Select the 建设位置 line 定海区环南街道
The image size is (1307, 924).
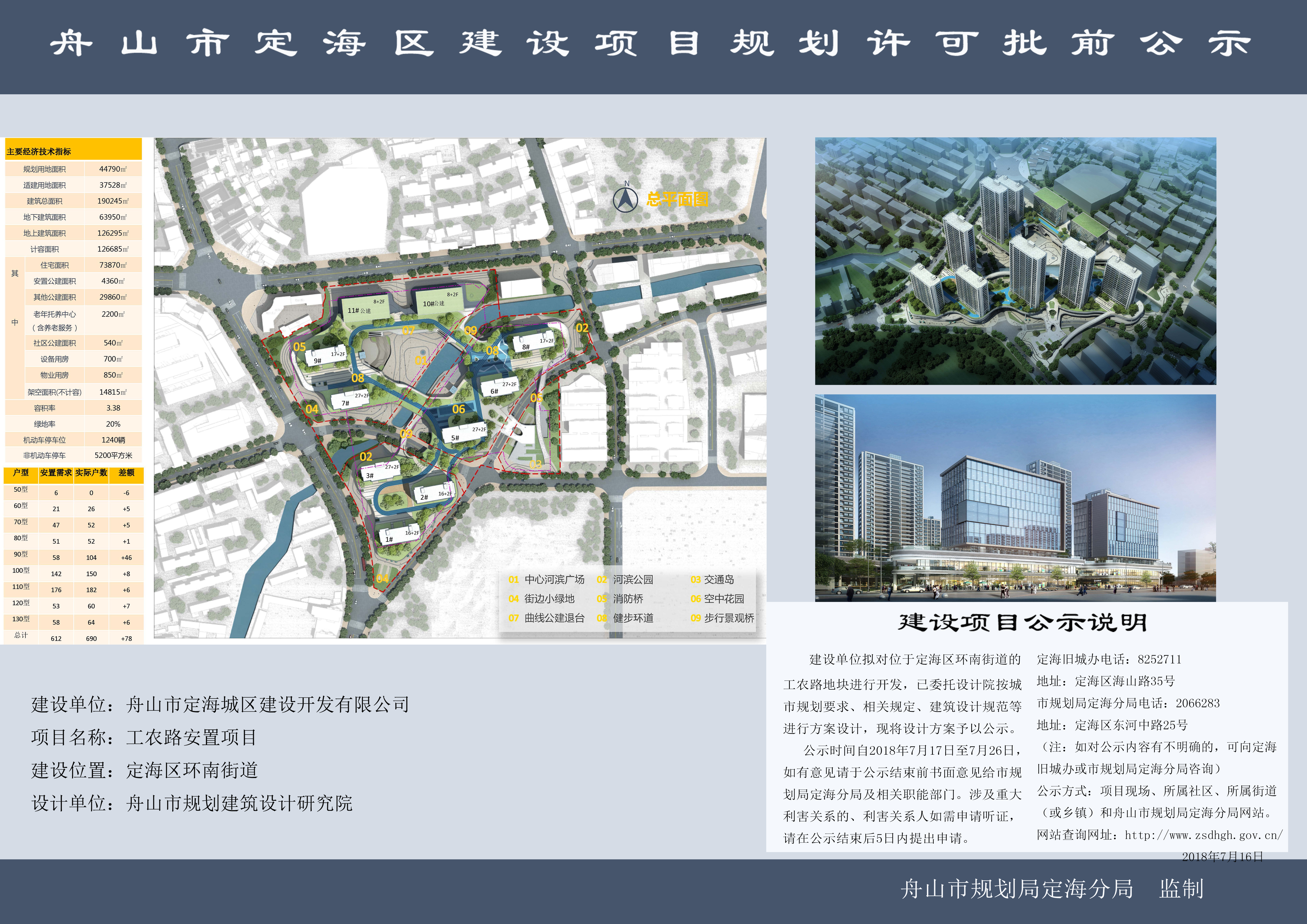(145, 770)
